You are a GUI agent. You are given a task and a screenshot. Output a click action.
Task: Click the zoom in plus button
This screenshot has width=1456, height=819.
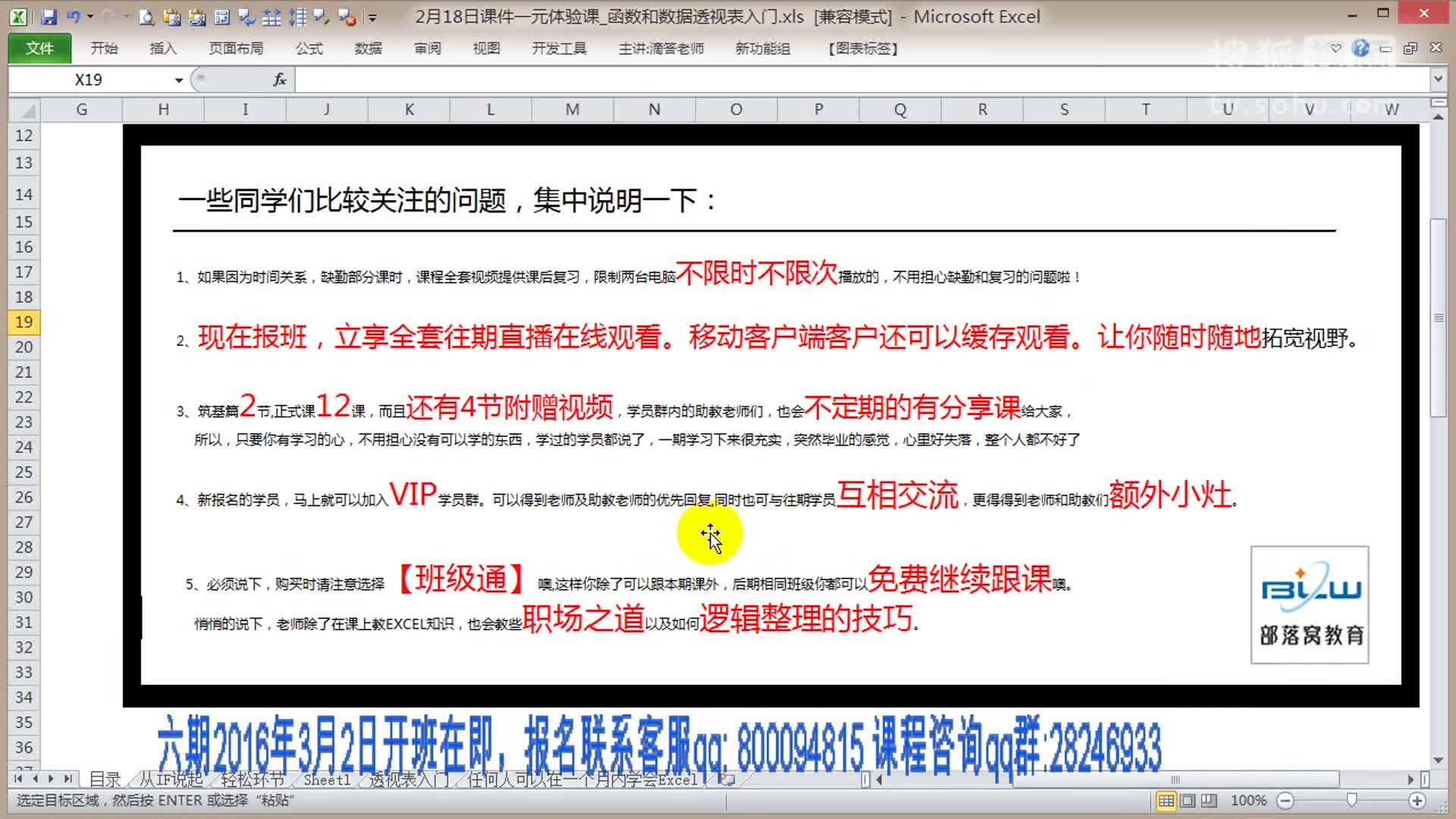1417,801
